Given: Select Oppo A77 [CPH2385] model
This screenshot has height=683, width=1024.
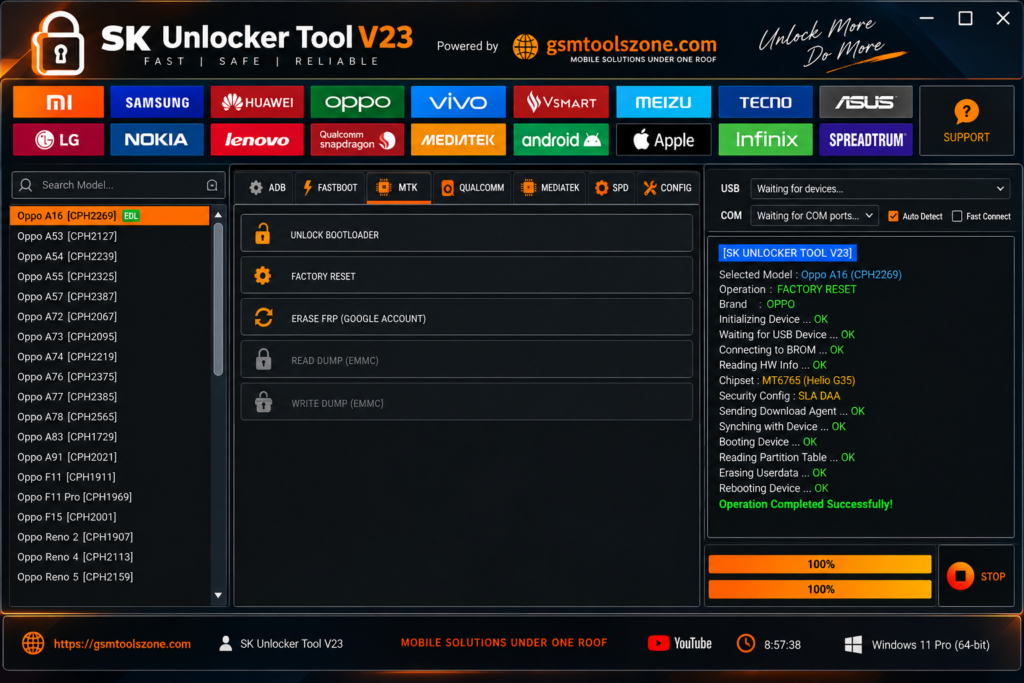Looking at the screenshot, I should pos(110,396).
